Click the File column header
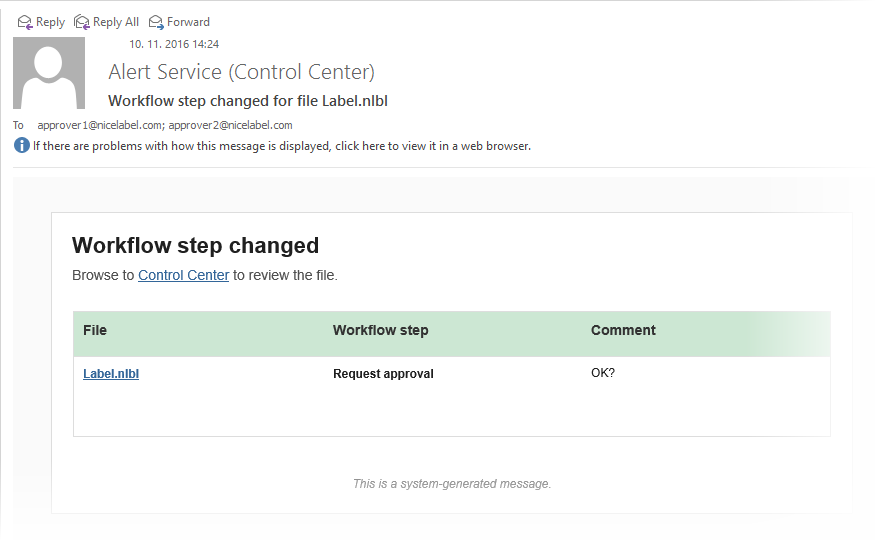This screenshot has width=876, height=541. [95, 330]
